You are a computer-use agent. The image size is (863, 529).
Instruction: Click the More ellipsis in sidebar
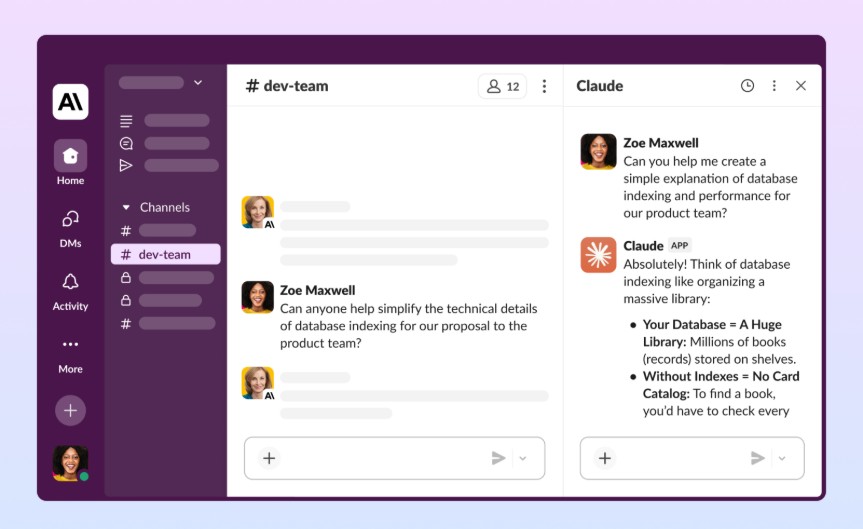tap(70, 345)
